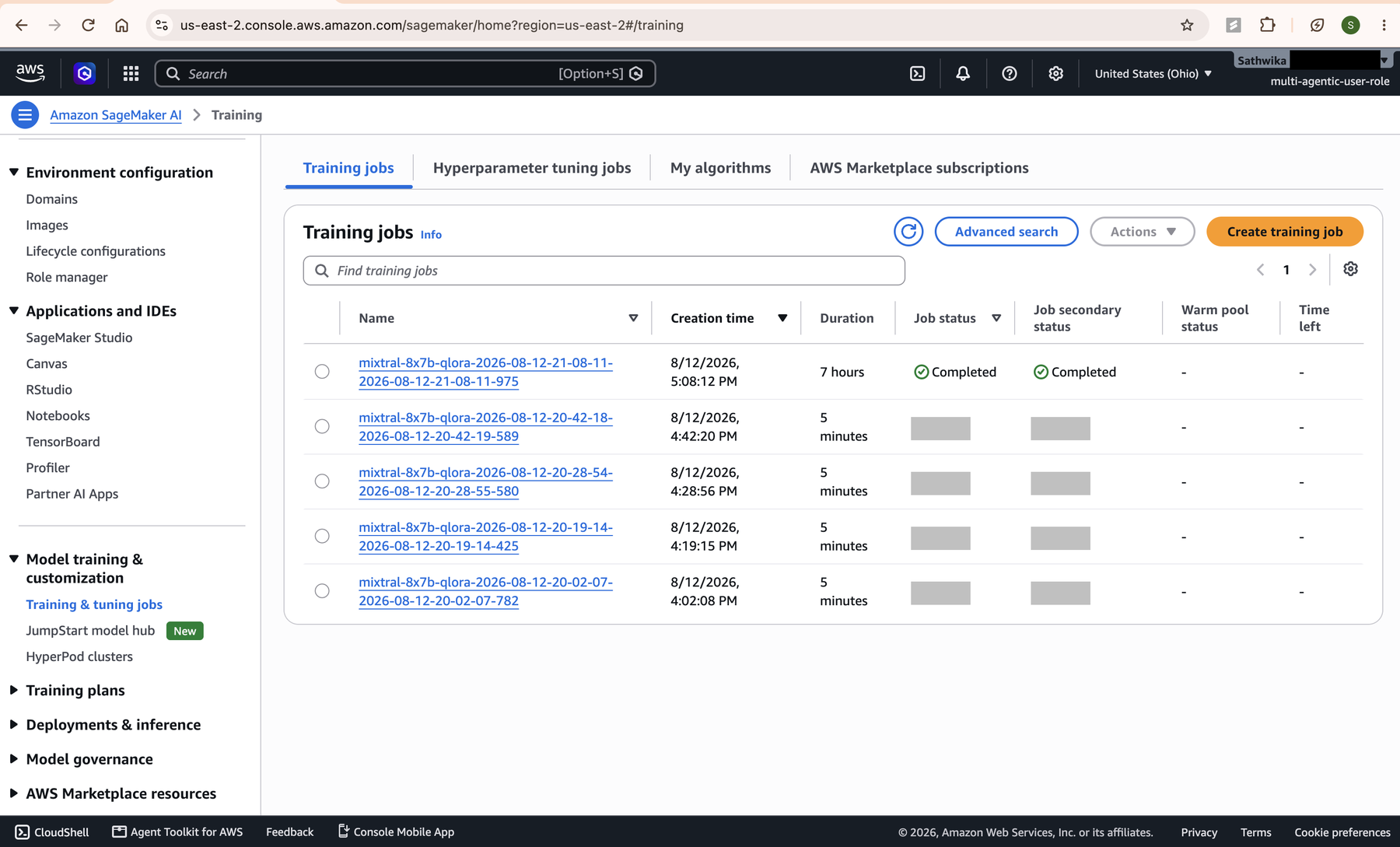Viewport: 1400px width, 847px height.
Task: Open CloudShell in the footer
Action: click(52, 832)
